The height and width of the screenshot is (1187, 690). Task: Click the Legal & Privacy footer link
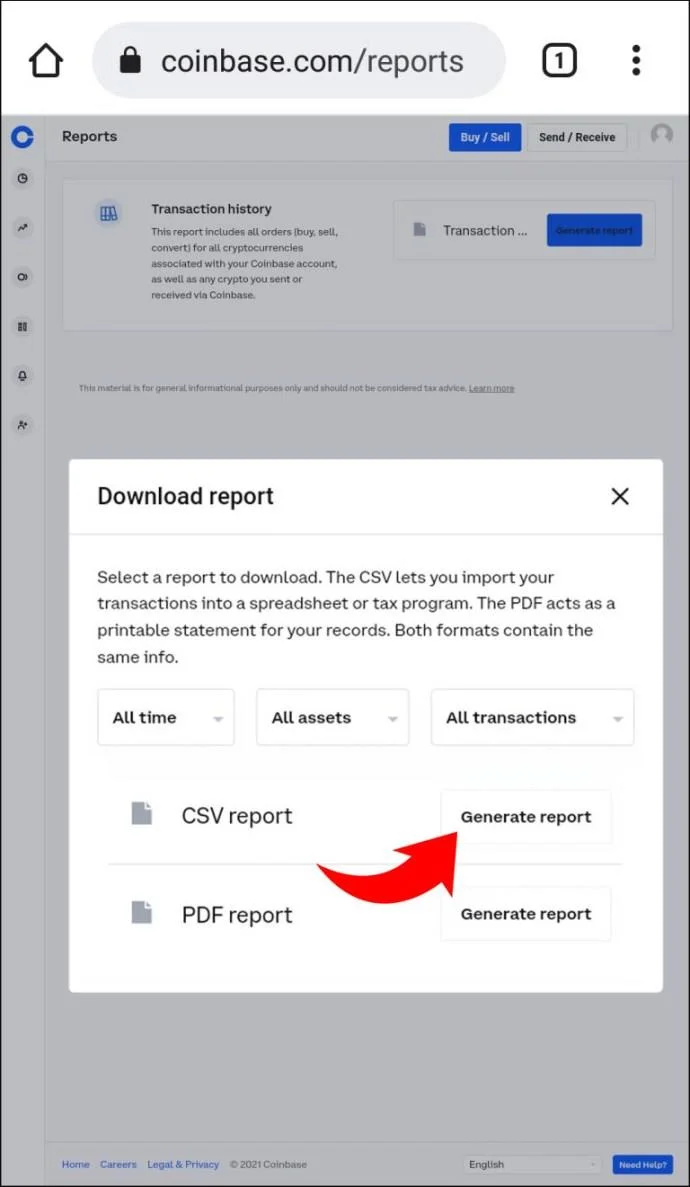tap(183, 1164)
